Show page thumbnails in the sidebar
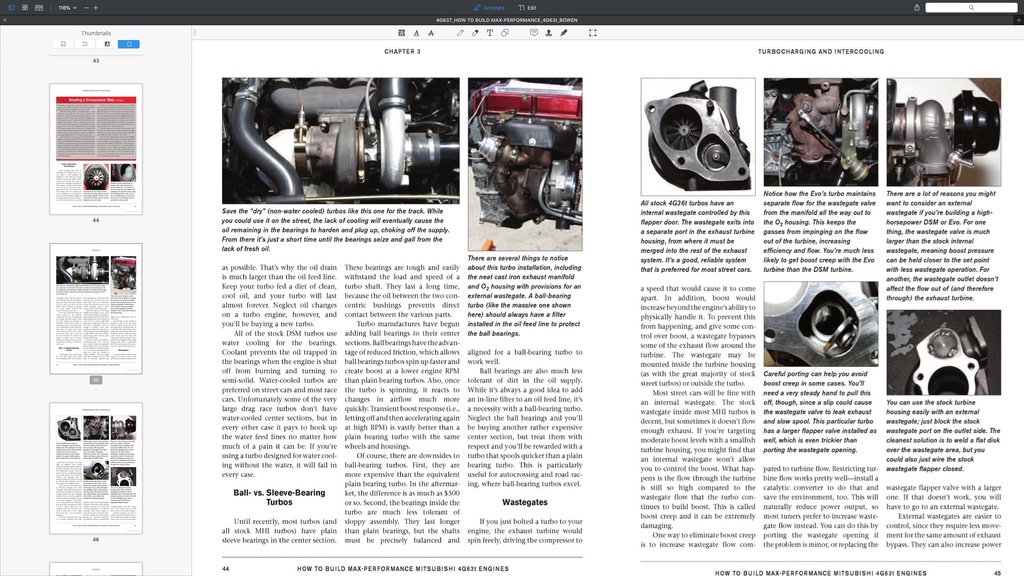1024x576 pixels. click(129, 44)
